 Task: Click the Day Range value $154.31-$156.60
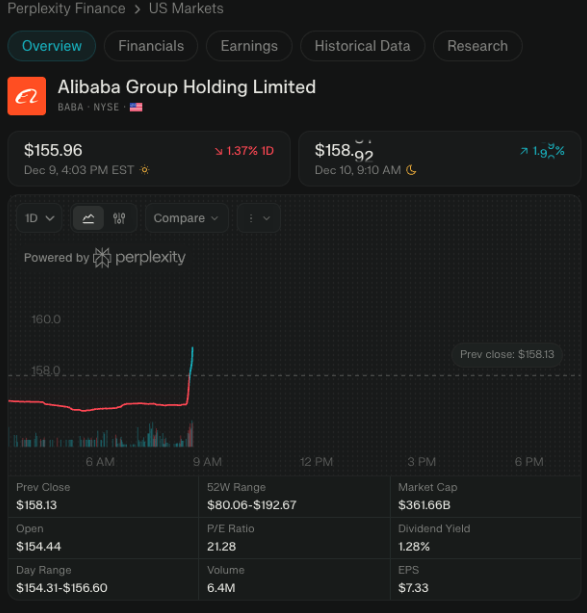(62, 588)
